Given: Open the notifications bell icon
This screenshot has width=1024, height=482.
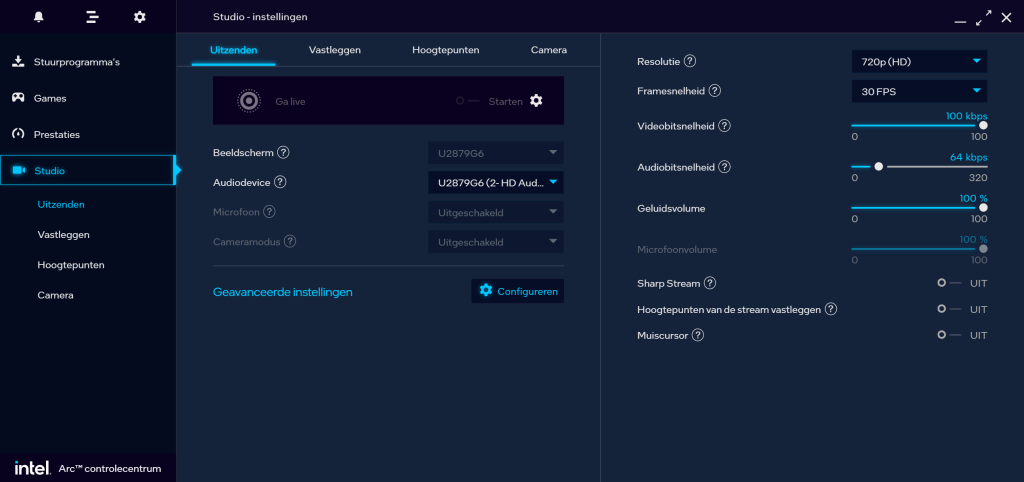Looking at the screenshot, I should [39, 17].
